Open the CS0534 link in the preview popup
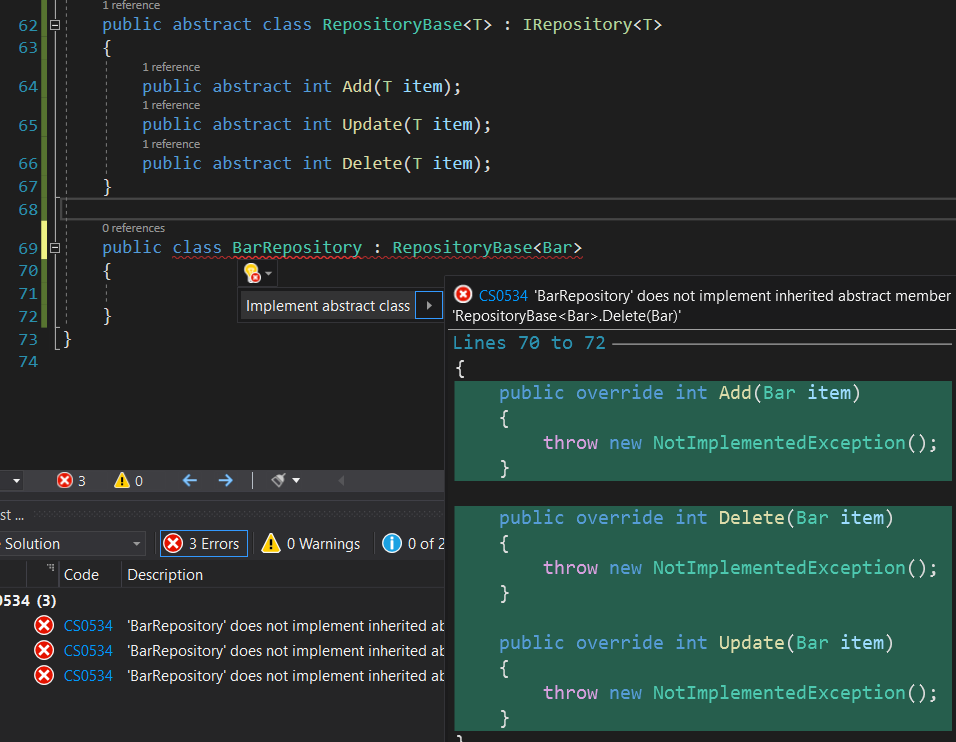956x742 pixels. [x=503, y=296]
